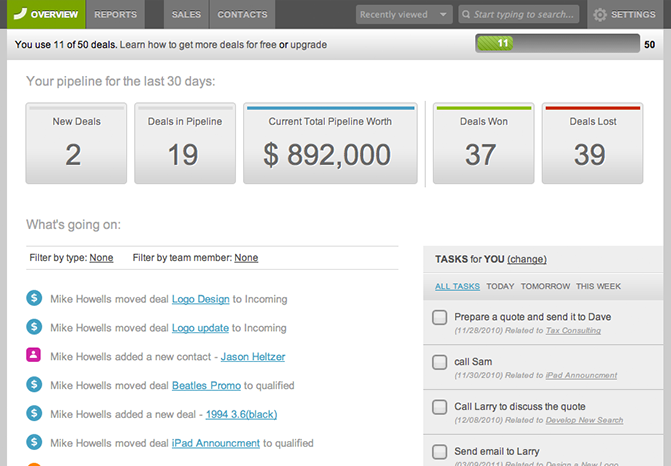The height and width of the screenshot is (466, 671).
Task: Click the swoosh logo icon on Overview
Action: tap(20, 14)
